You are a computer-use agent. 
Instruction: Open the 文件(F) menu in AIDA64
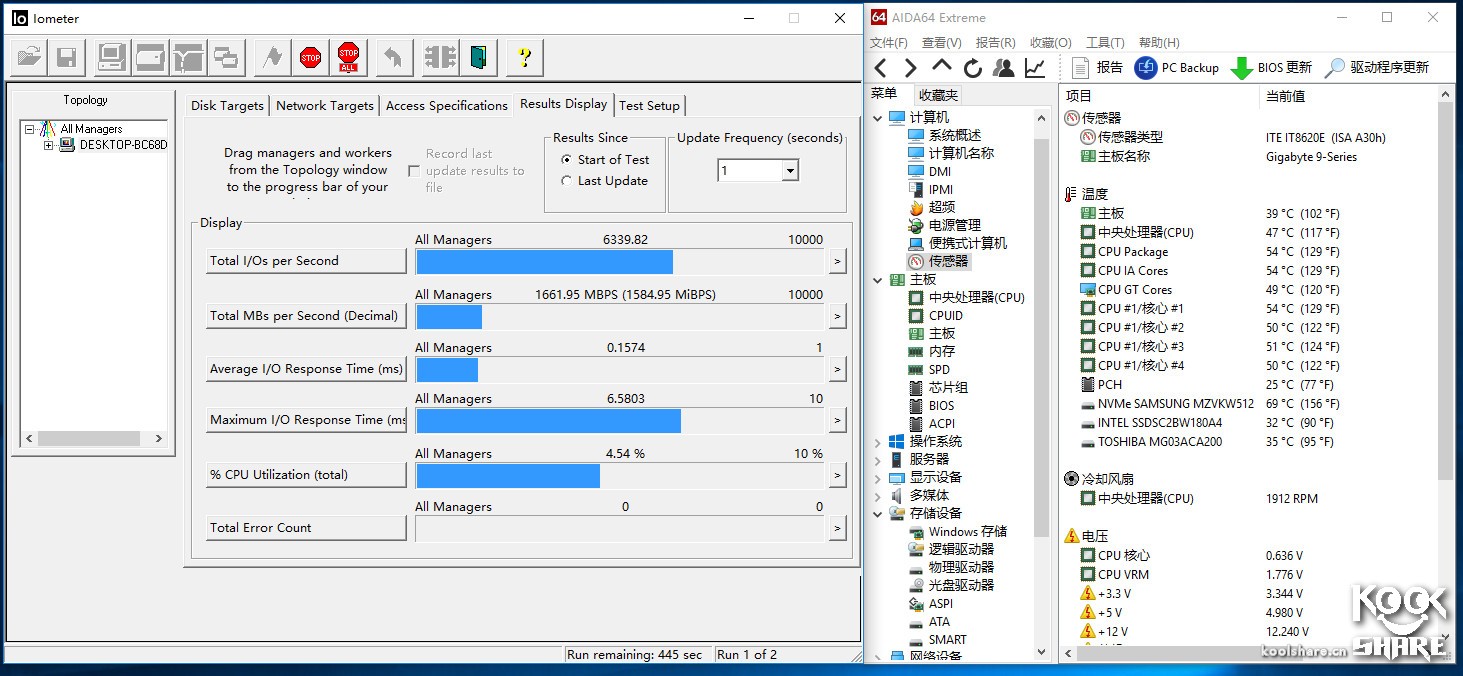click(888, 43)
